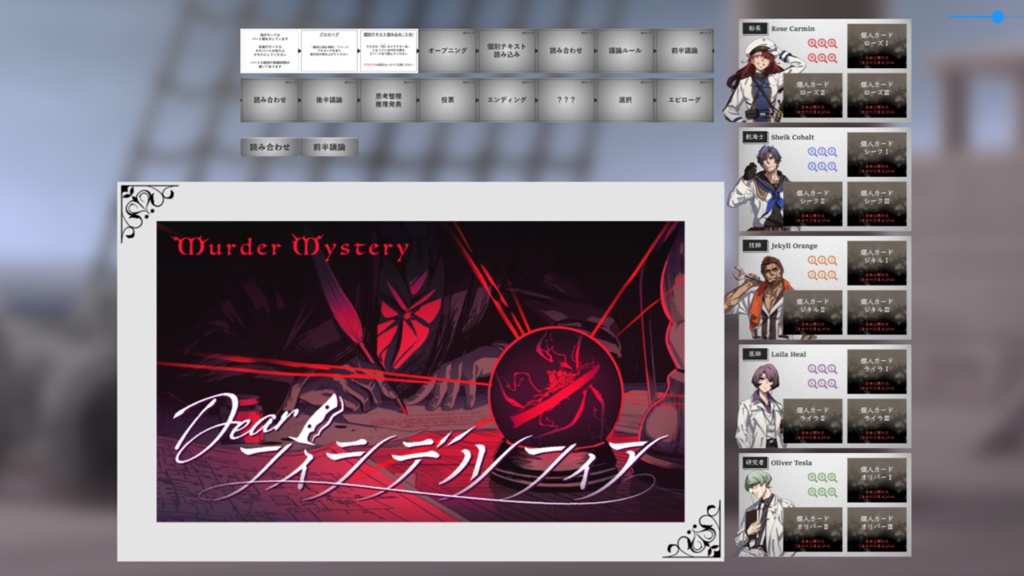Screen dimensions: 1024x576
Task: Open the オープニング phase card
Action: click(447, 50)
